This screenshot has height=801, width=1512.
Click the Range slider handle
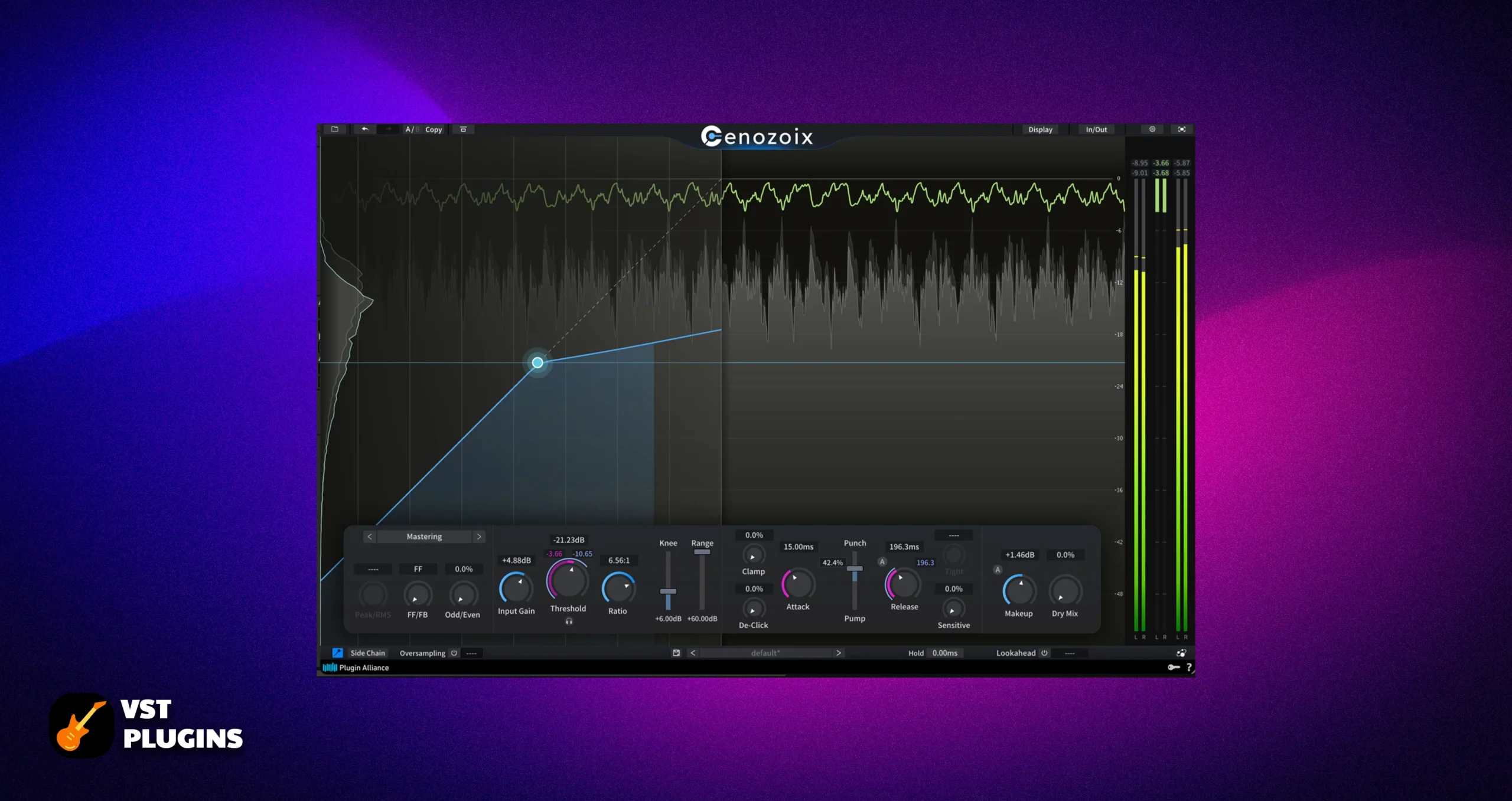[702, 552]
